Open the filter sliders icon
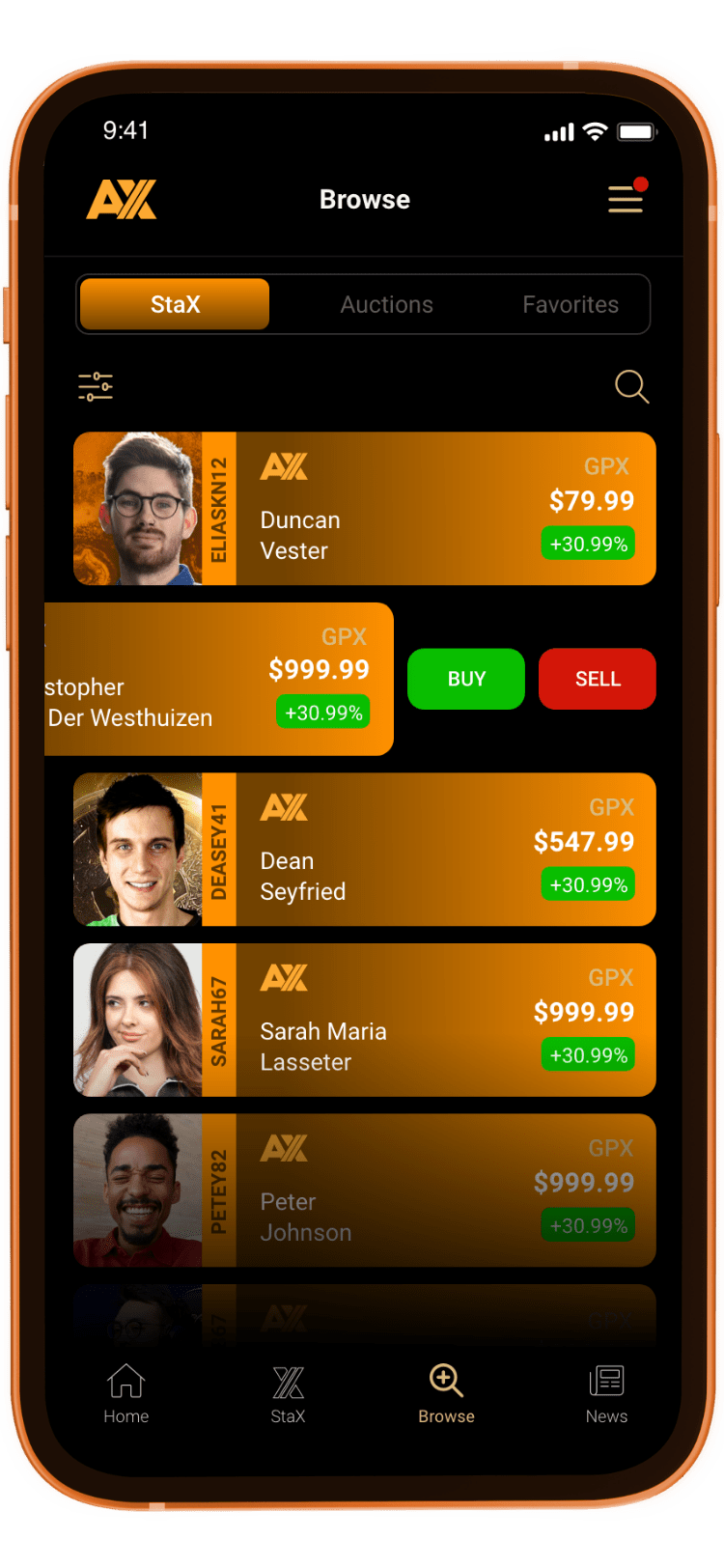The height and width of the screenshot is (1568, 724). click(96, 386)
